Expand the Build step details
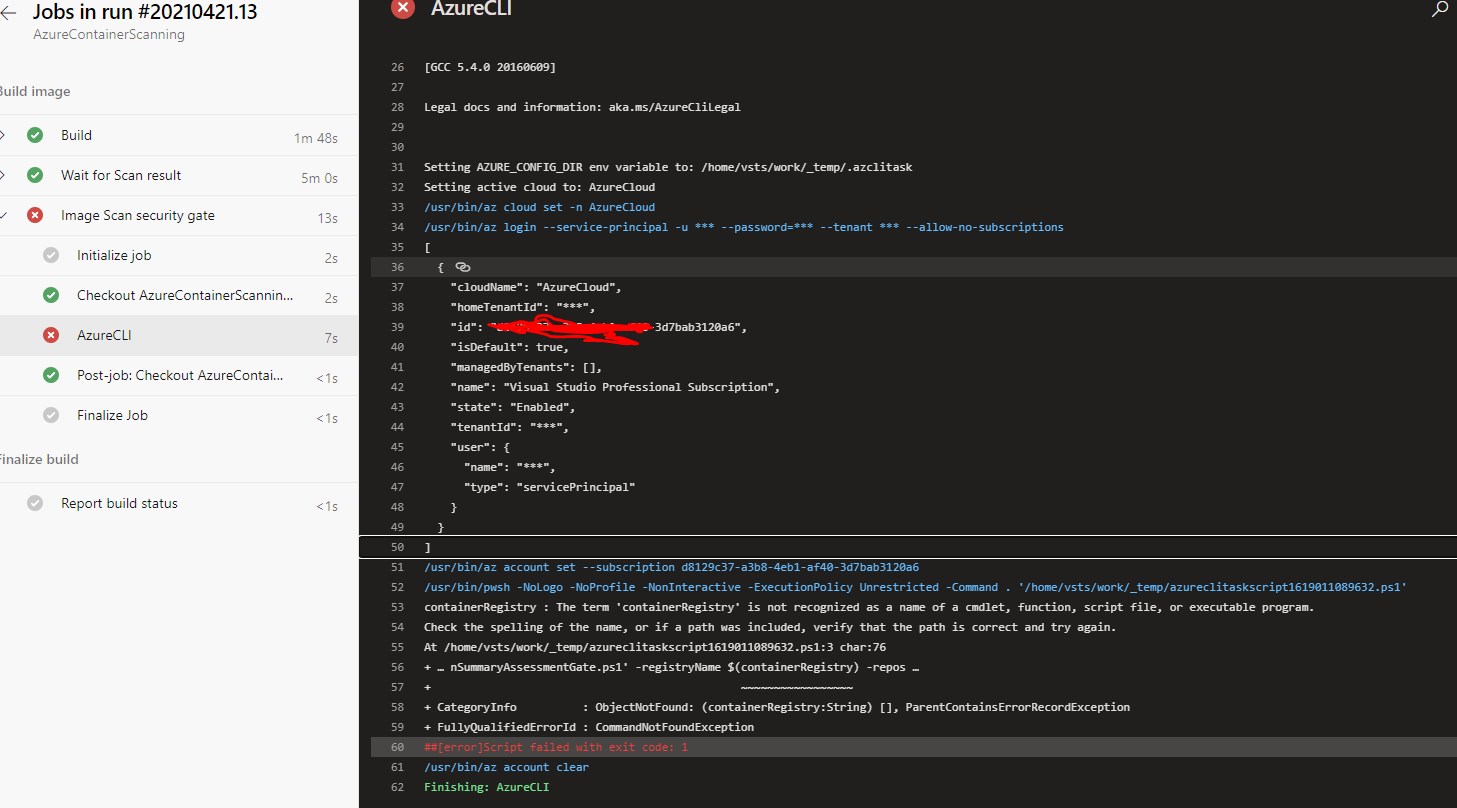 coord(5,135)
